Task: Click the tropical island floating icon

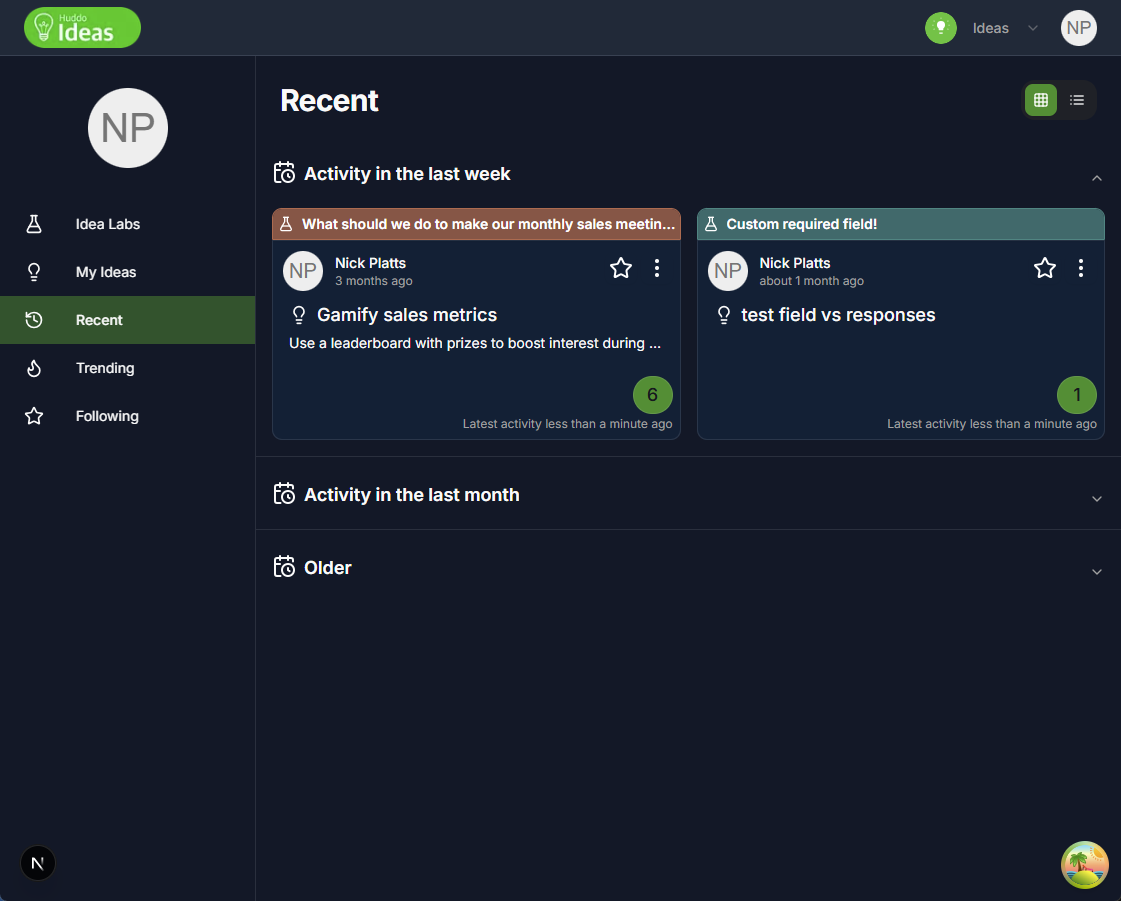Action: click(x=1085, y=865)
